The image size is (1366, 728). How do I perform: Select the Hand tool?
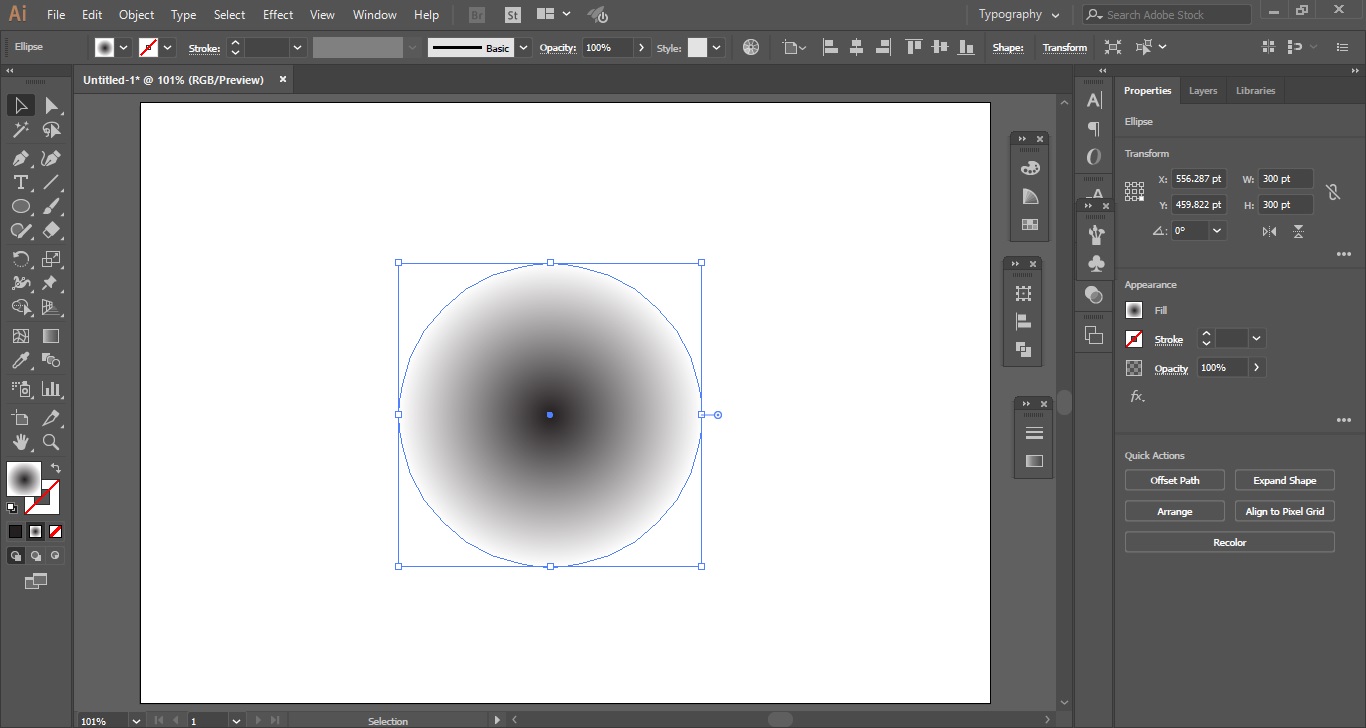[x=20, y=442]
